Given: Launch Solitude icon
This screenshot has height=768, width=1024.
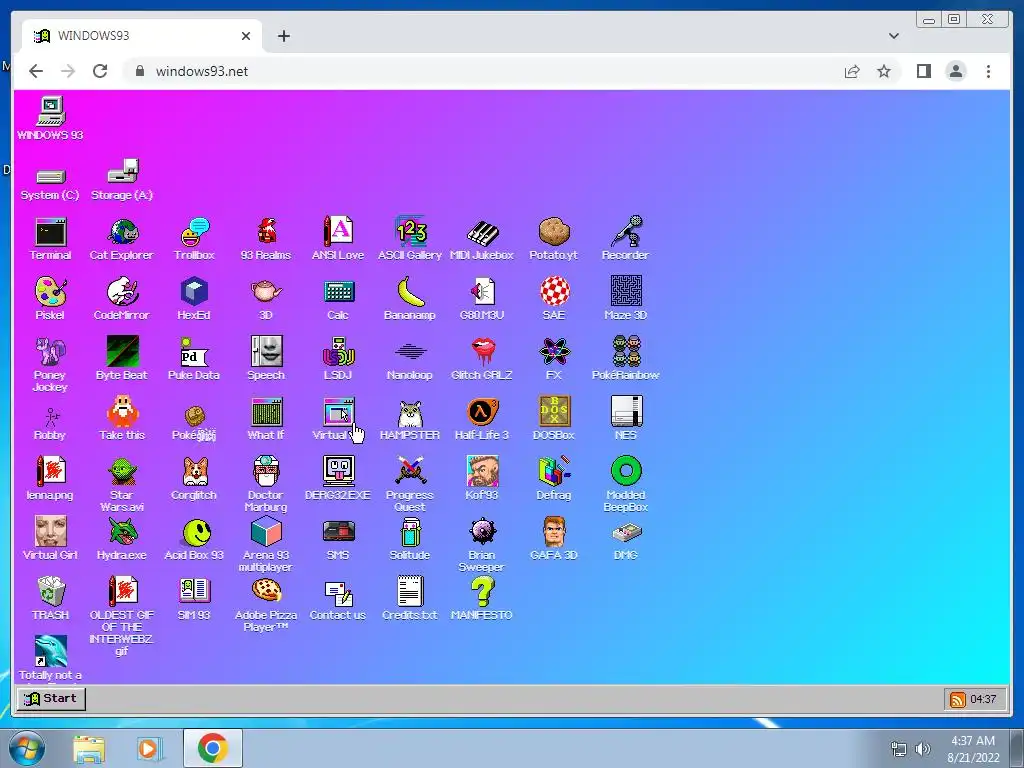Looking at the screenshot, I should [x=410, y=532].
